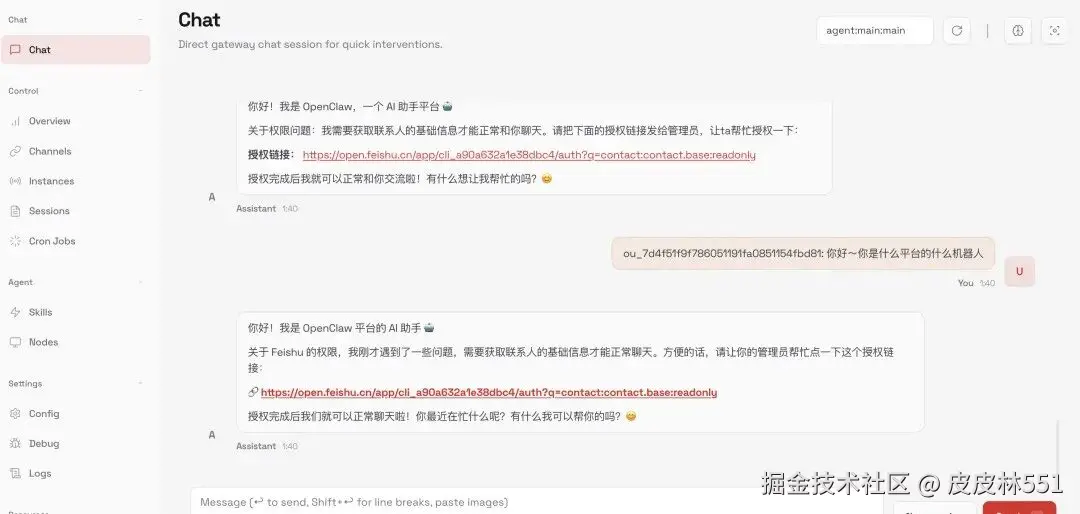Refresh the chat session with the reload icon
This screenshot has width=1080, height=514.
957,31
